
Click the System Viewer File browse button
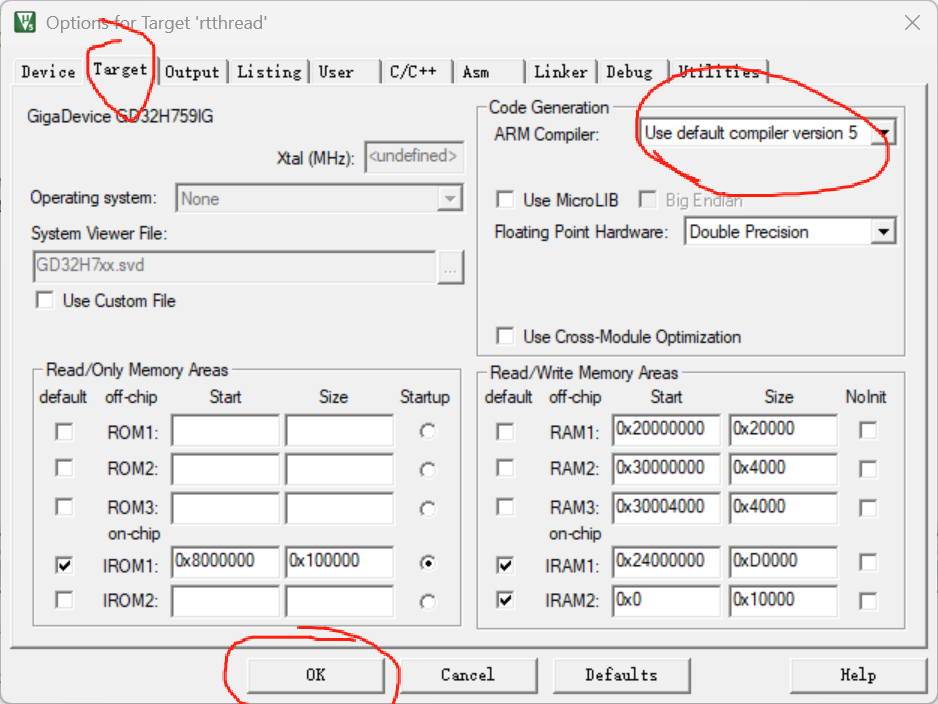[x=450, y=267]
